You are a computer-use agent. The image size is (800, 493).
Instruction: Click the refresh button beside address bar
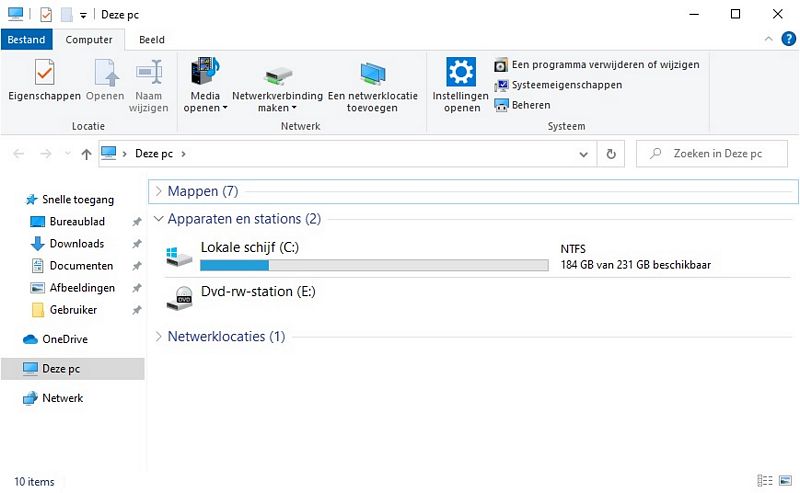pos(611,154)
